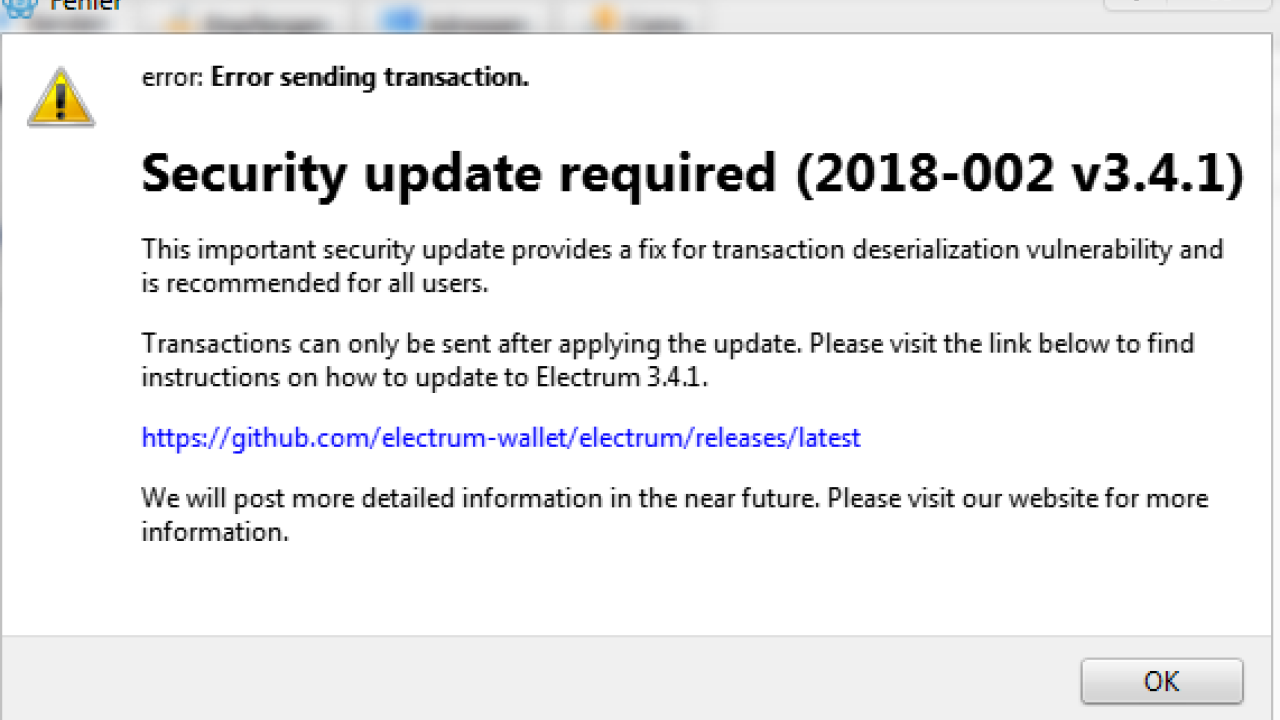Click the gray footer bar beside OK
The height and width of the screenshot is (720, 1280).
(x=540, y=678)
